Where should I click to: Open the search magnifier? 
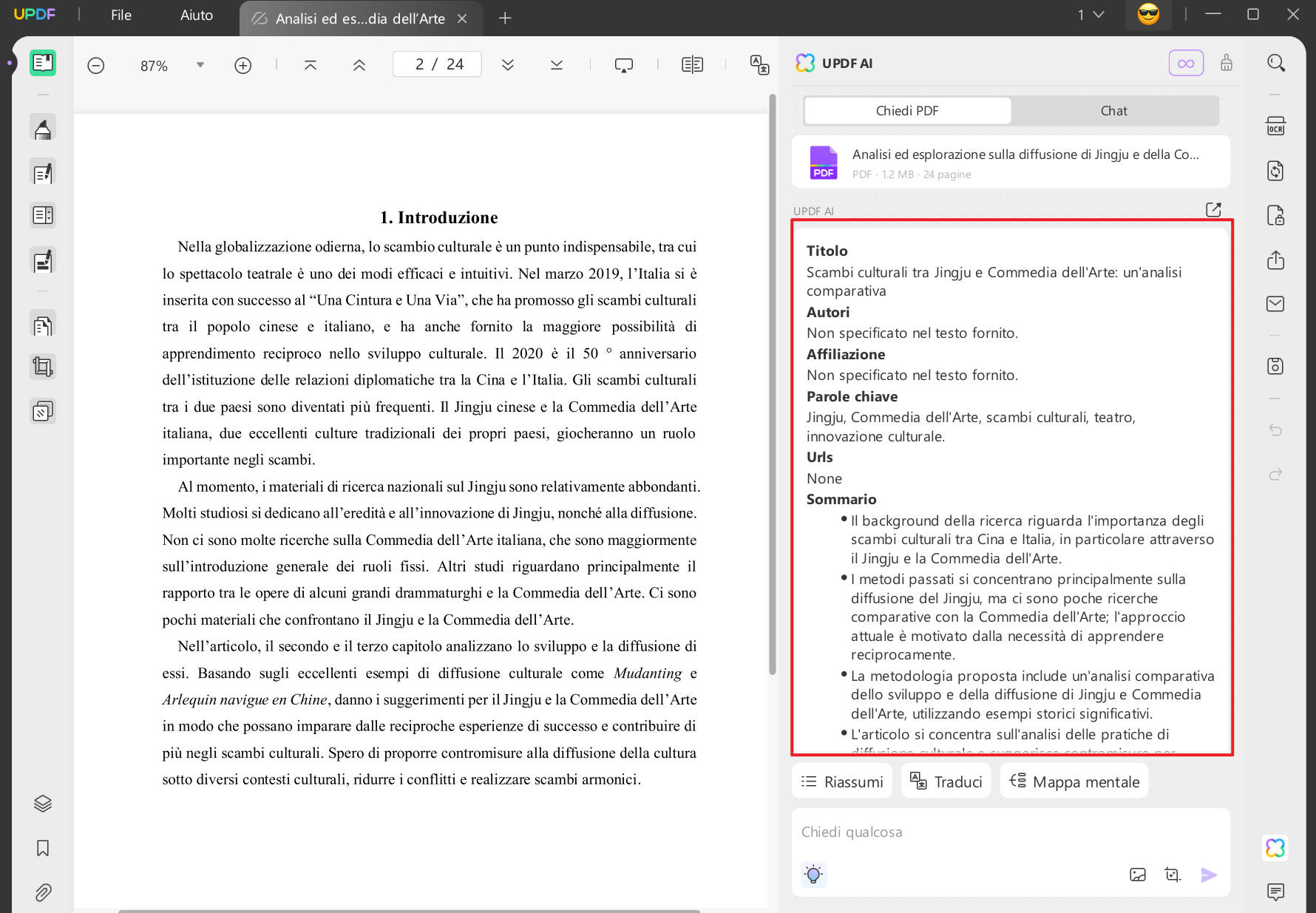[x=1276, y=63]
